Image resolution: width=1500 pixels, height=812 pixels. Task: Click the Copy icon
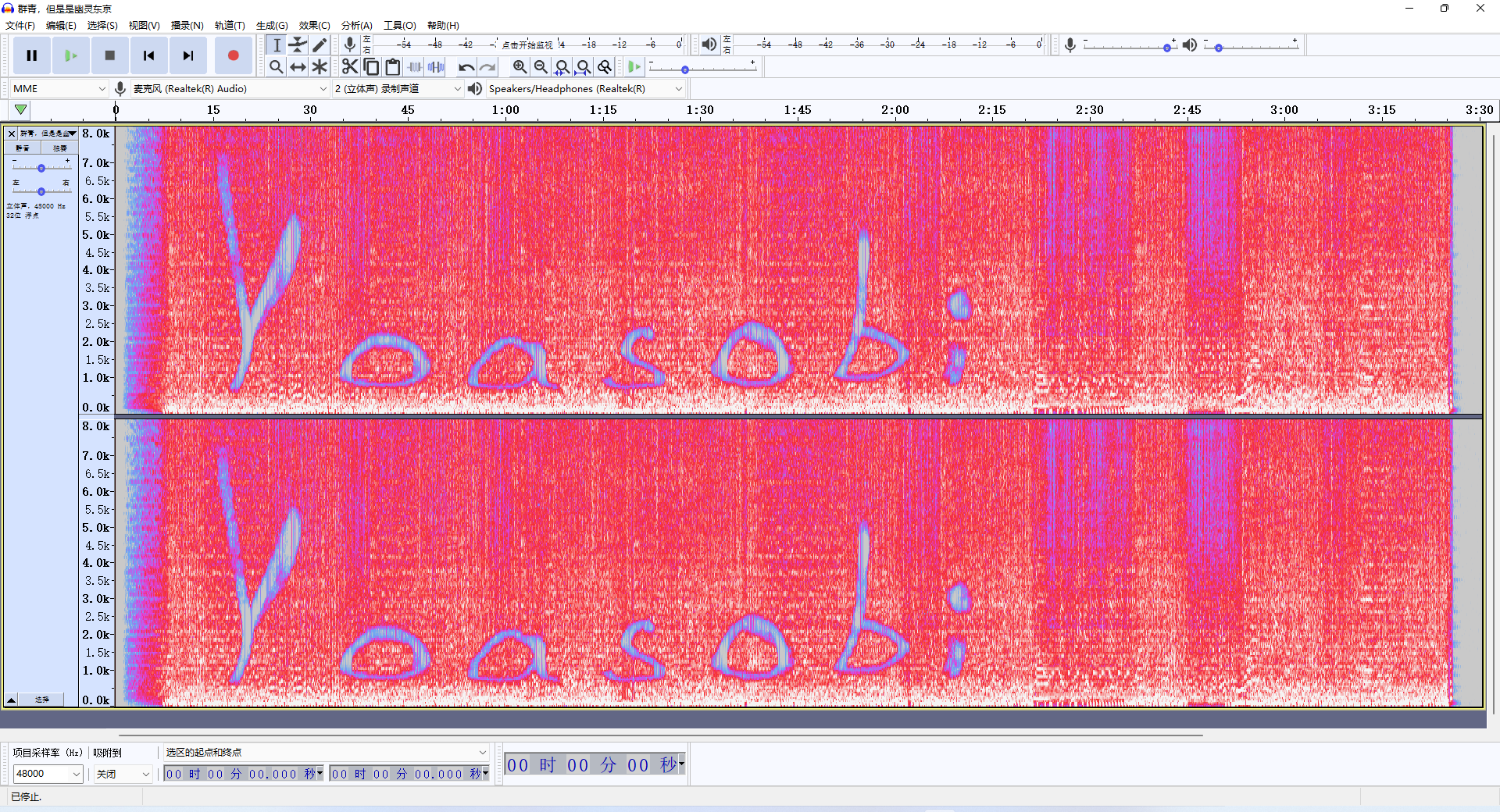(x=372, y=67)
